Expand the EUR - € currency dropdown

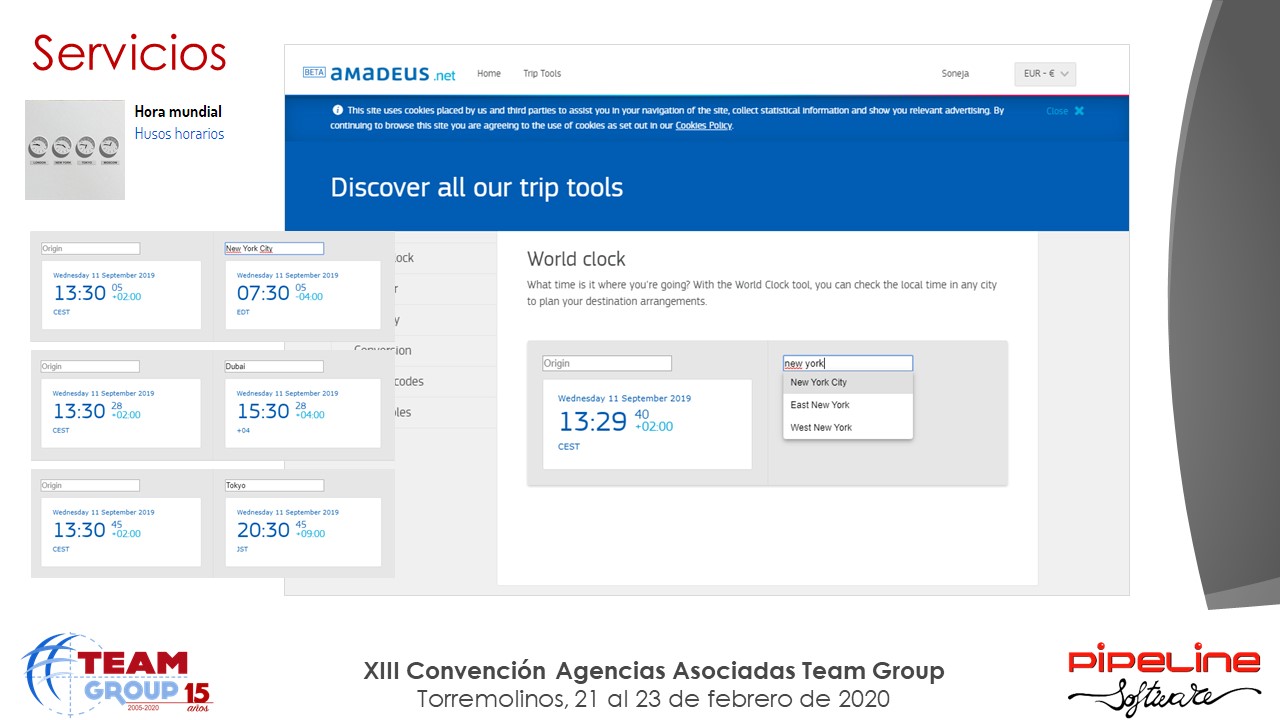(x=1045, y=74)
